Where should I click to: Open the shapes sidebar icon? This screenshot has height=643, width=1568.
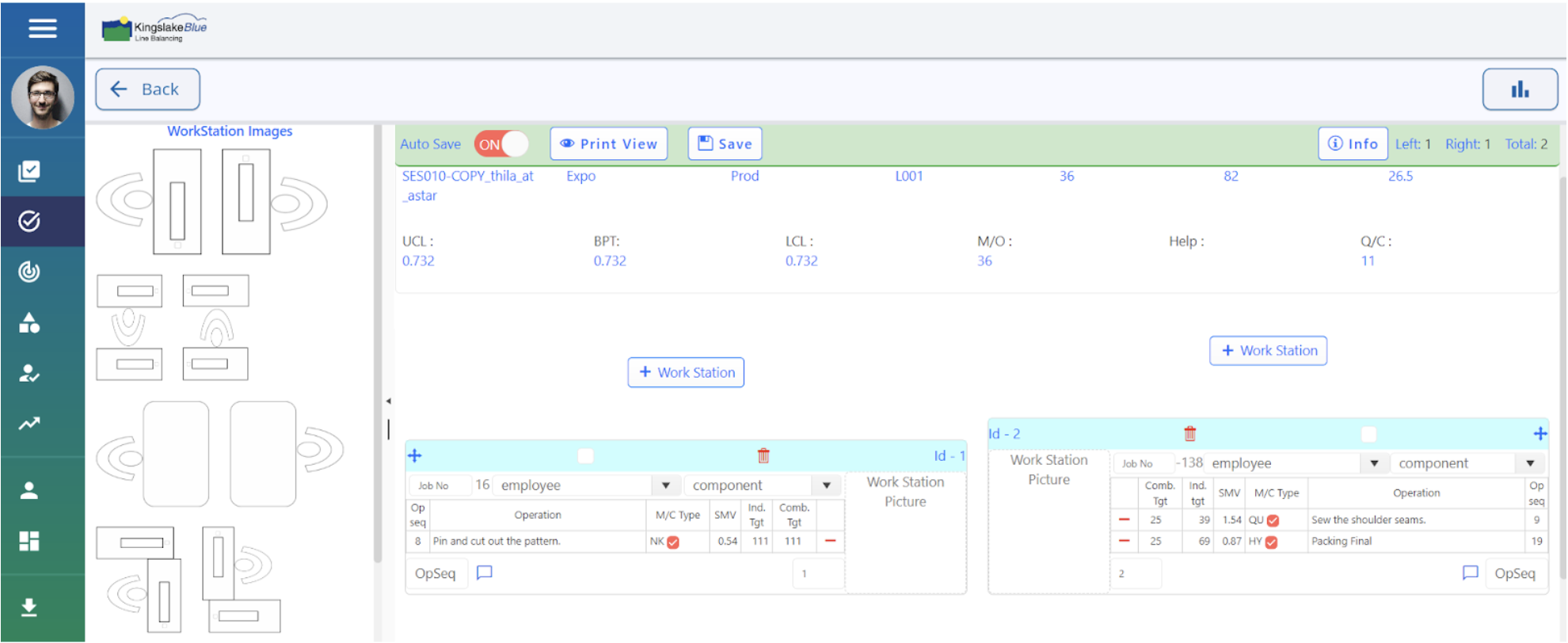click(29, 322)
